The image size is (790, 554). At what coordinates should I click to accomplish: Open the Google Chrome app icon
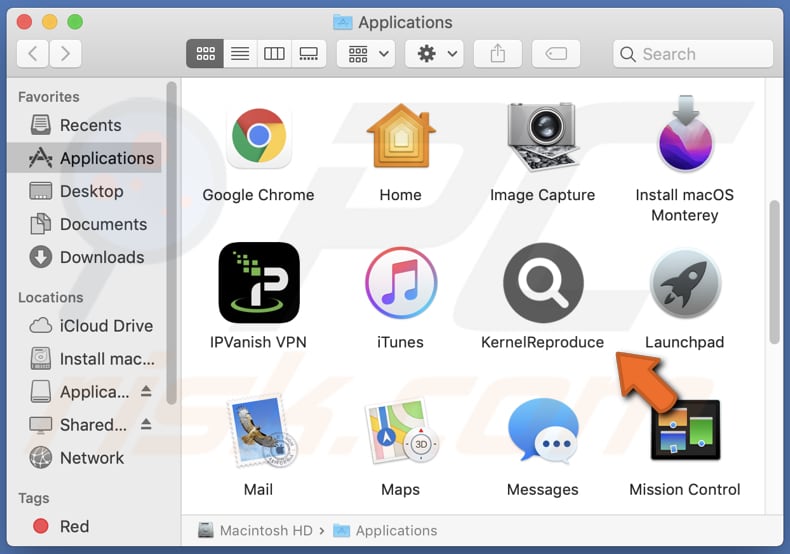point(259,137)
